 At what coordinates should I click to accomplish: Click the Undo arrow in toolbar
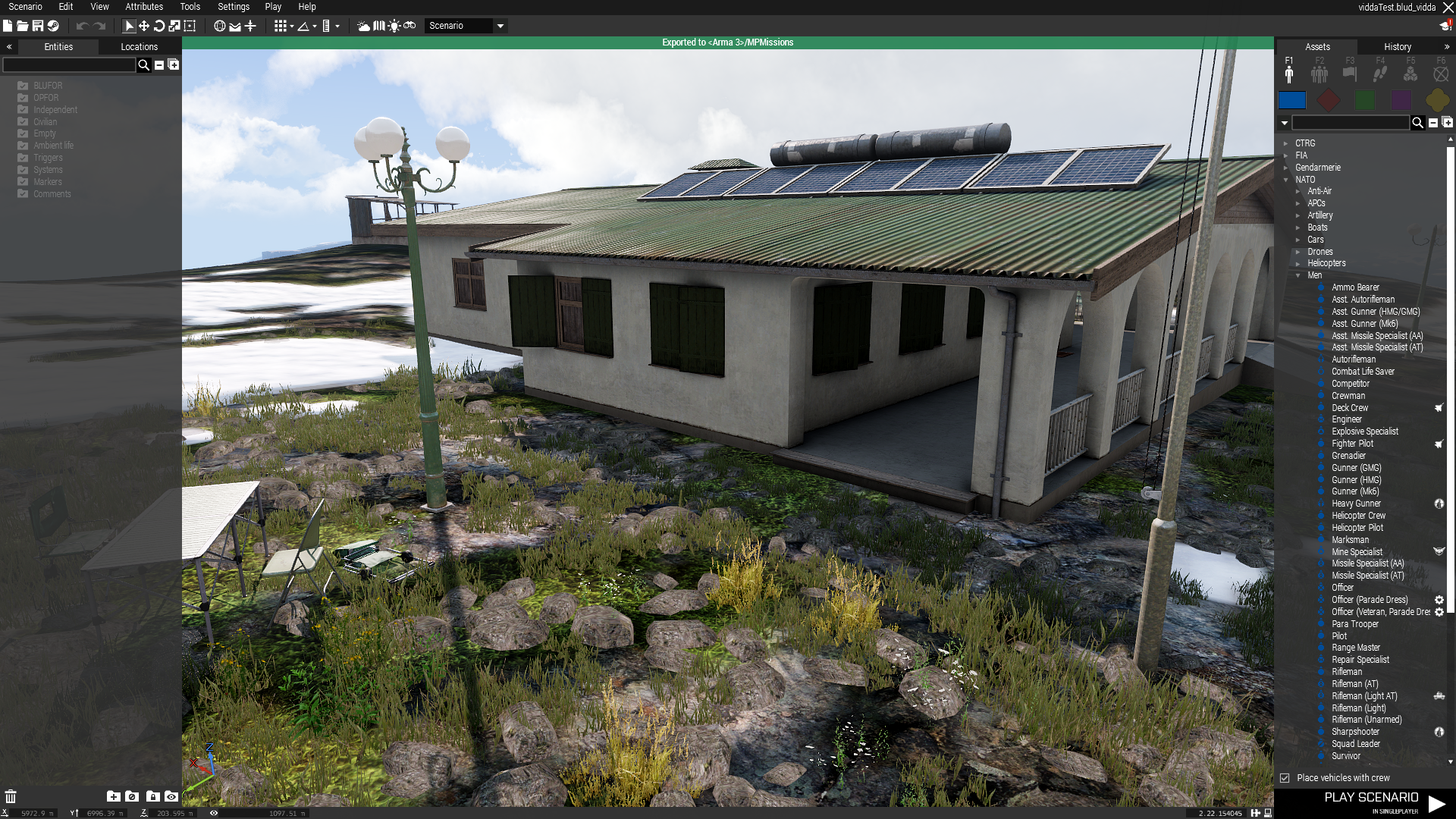pyautogui.click(x=82, y=26)
